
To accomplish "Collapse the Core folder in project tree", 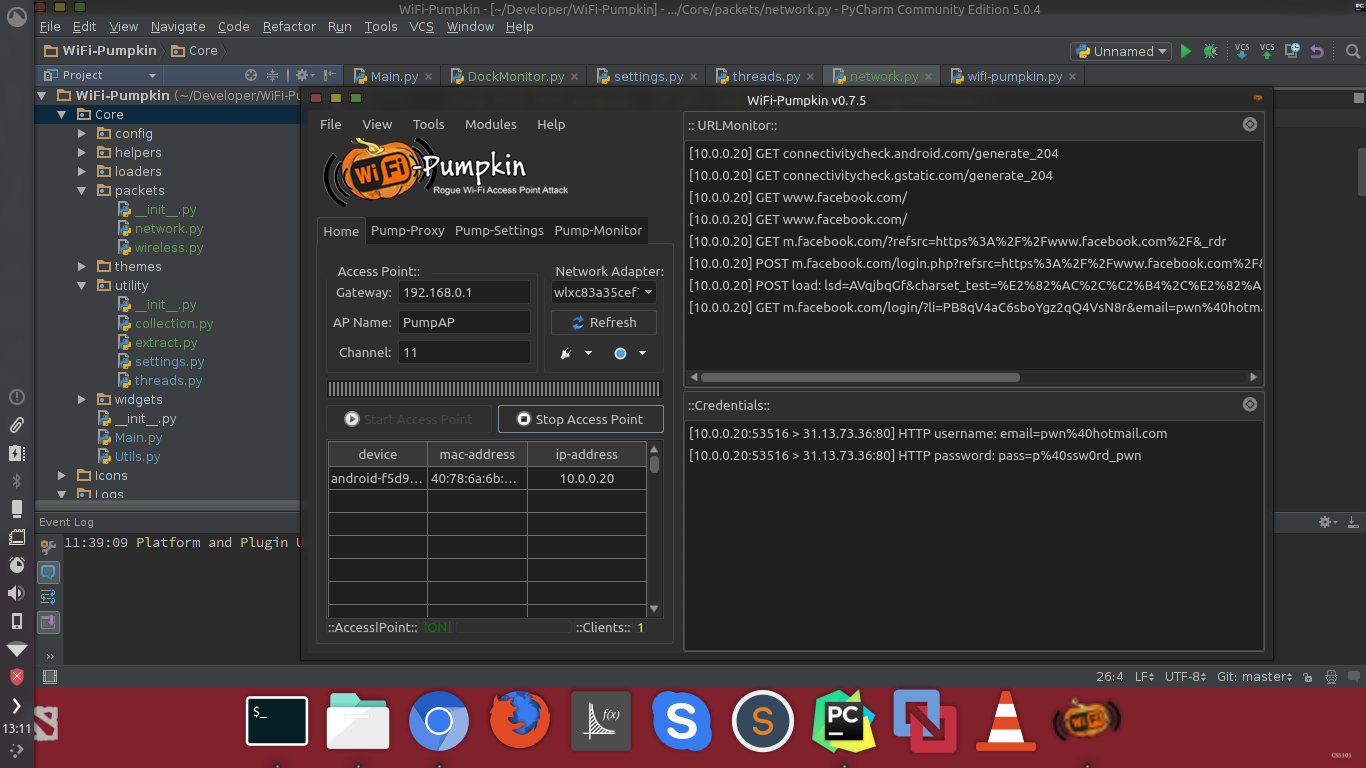I will (61, 115).
